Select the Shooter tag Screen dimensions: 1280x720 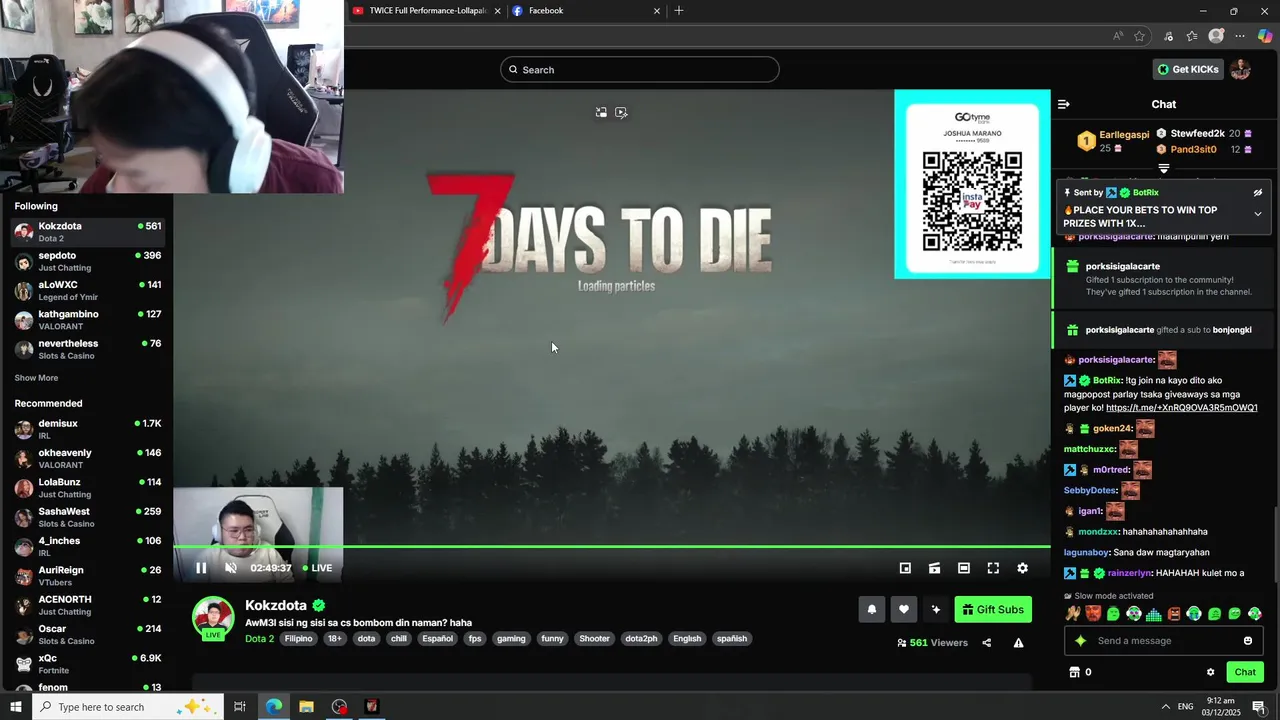pos(594,639)
